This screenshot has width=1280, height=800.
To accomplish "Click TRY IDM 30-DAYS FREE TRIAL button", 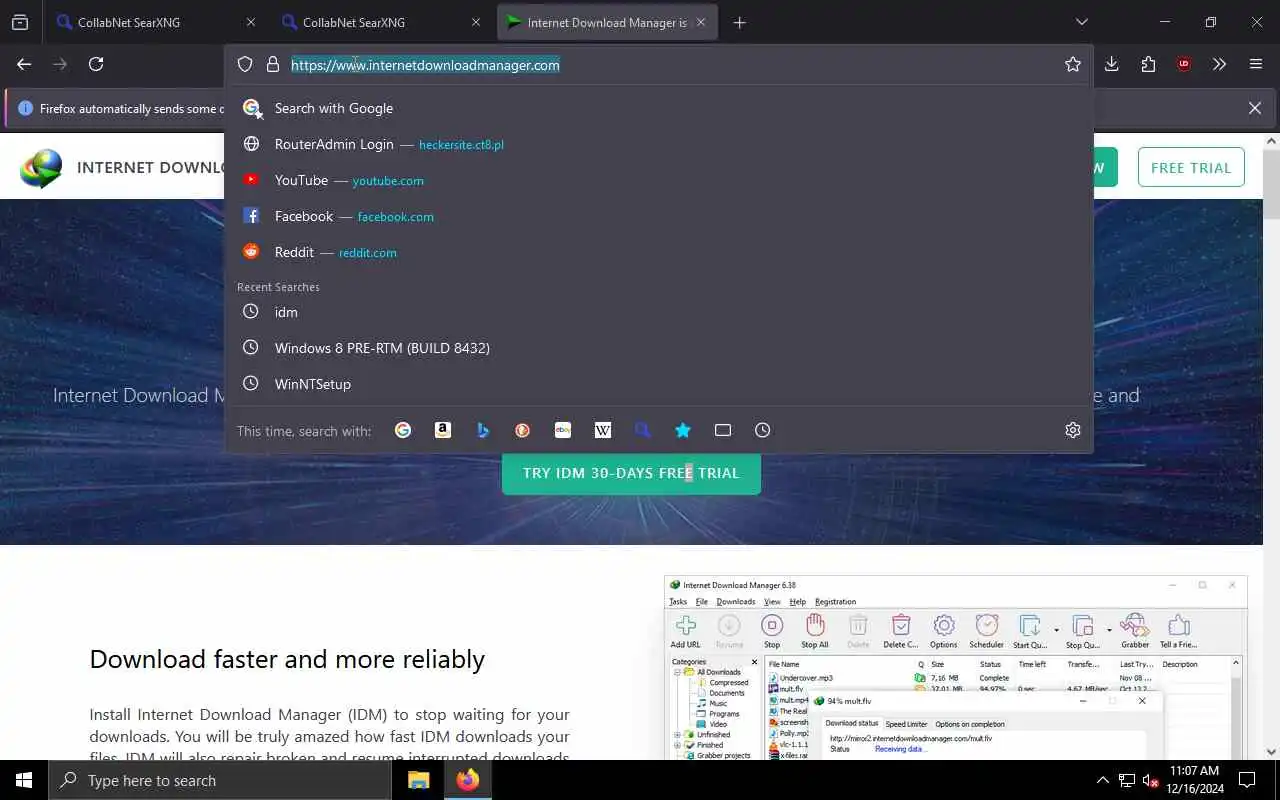I will (x=631, y=473).
